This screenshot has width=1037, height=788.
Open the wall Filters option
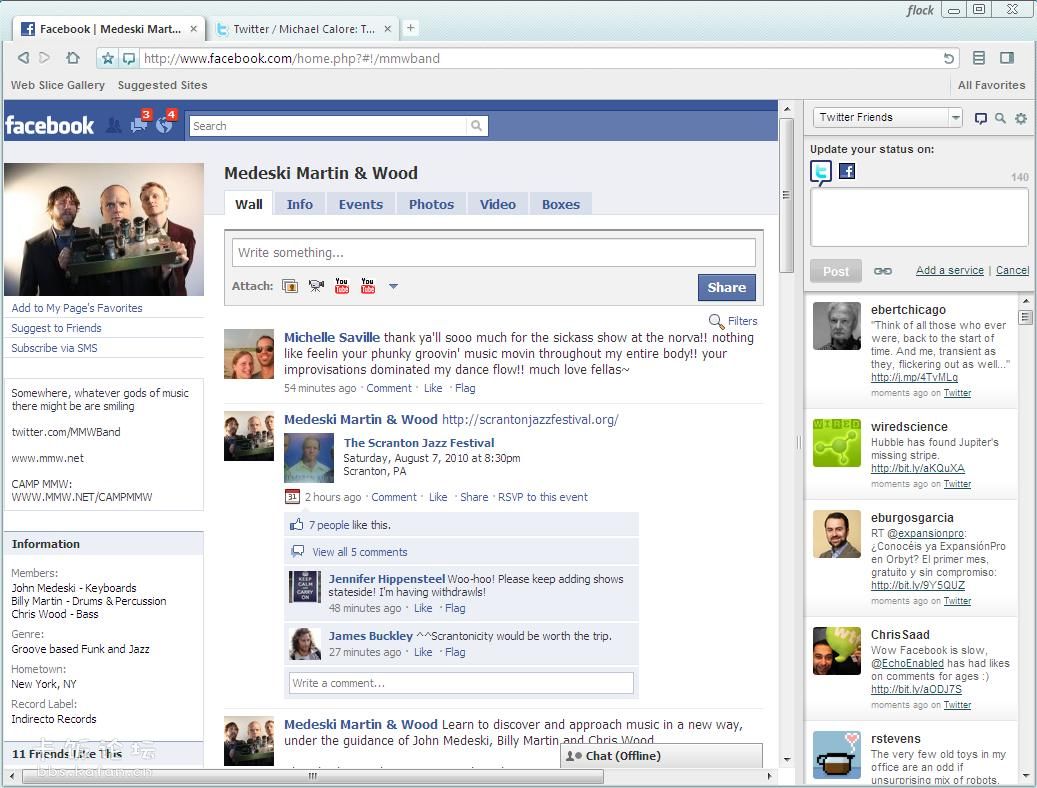coord(733,321)
